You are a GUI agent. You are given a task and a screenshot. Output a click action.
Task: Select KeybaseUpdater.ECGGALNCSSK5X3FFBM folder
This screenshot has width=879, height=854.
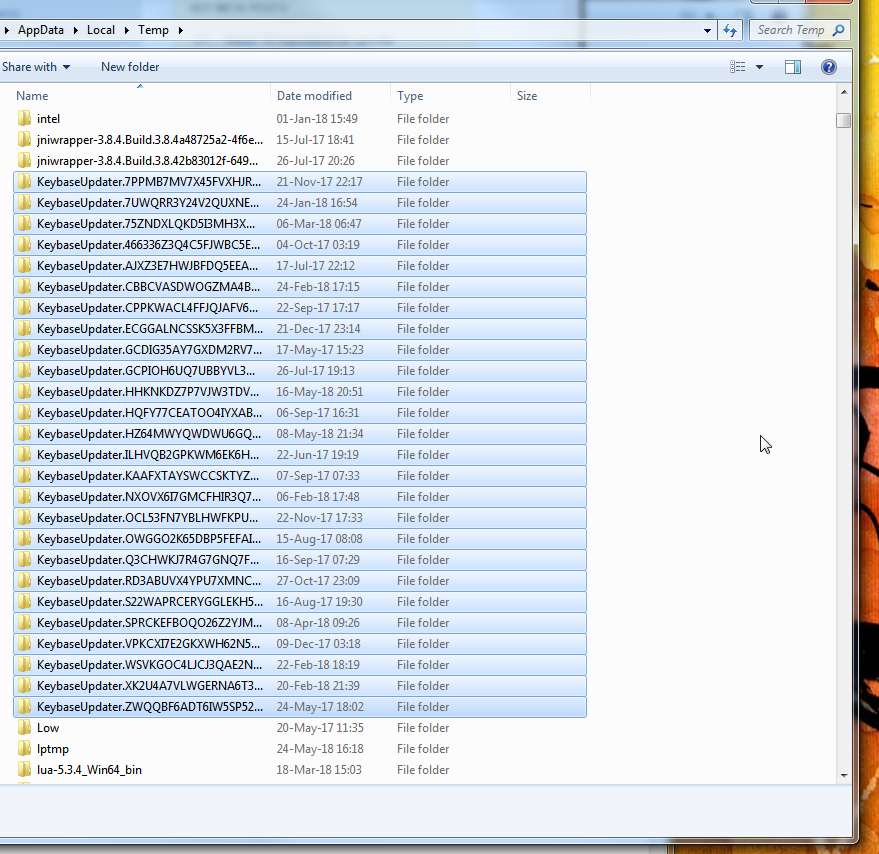coord(300,329)
